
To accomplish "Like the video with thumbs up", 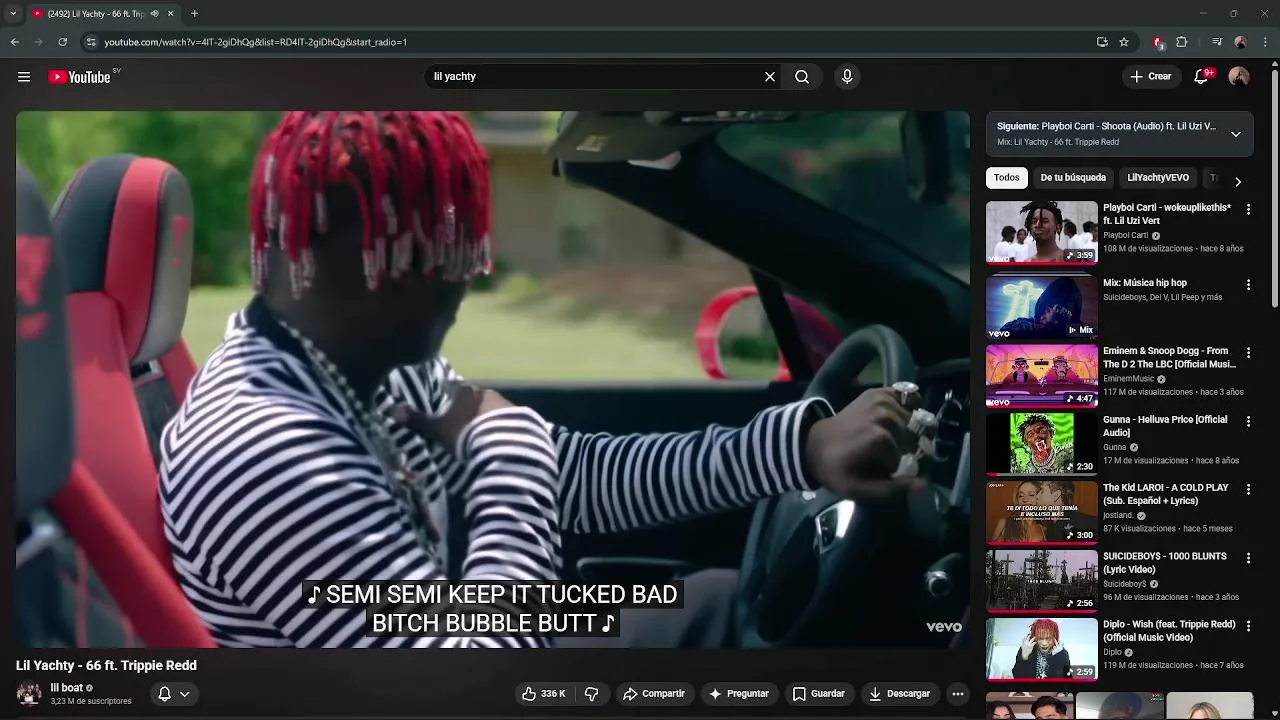I will 543,694.
